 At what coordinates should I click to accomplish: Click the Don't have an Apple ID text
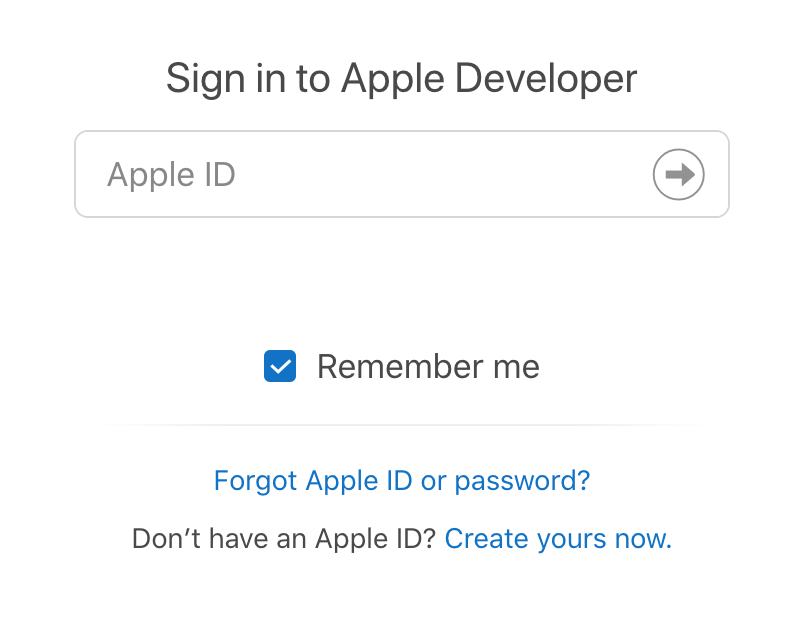[x=284, y=539]
